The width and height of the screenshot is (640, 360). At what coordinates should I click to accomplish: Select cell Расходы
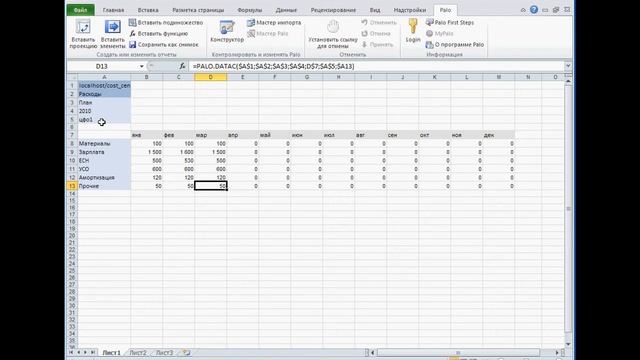(x=104, y=94)
